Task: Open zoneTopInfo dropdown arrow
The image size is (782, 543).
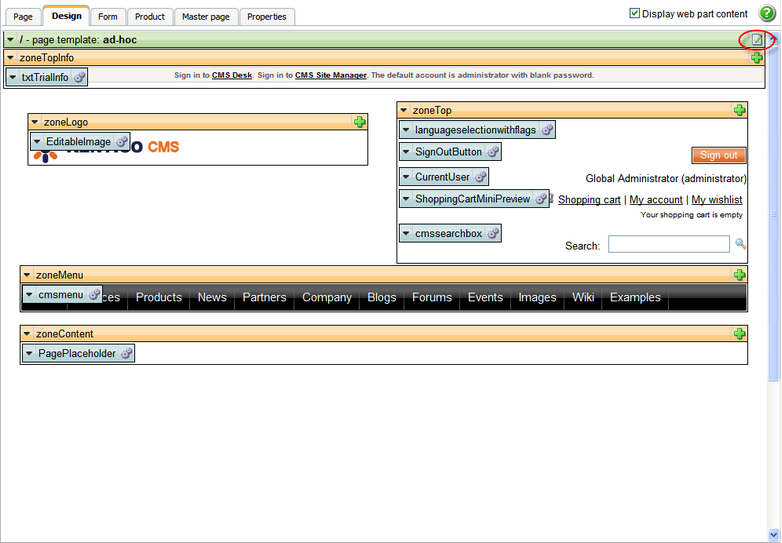Action: click(10, 58)
